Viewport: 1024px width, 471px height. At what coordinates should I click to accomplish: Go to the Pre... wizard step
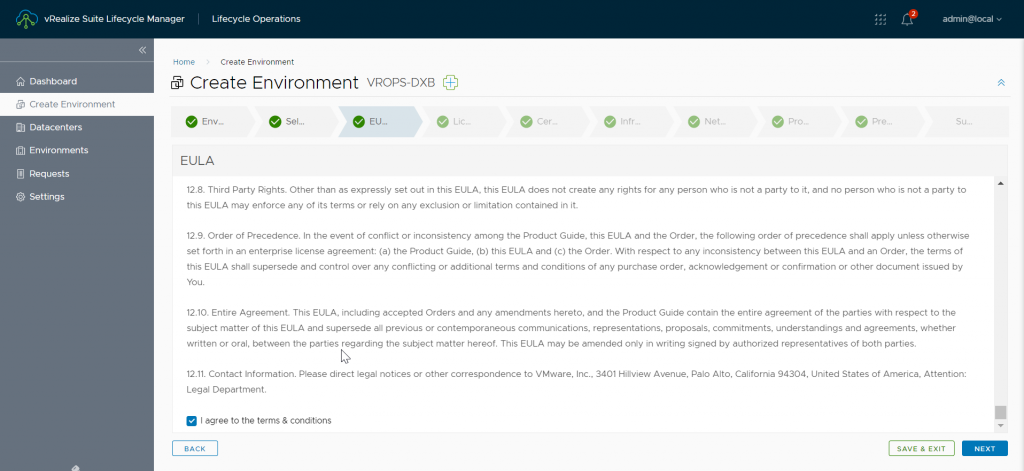coord(882,122)
